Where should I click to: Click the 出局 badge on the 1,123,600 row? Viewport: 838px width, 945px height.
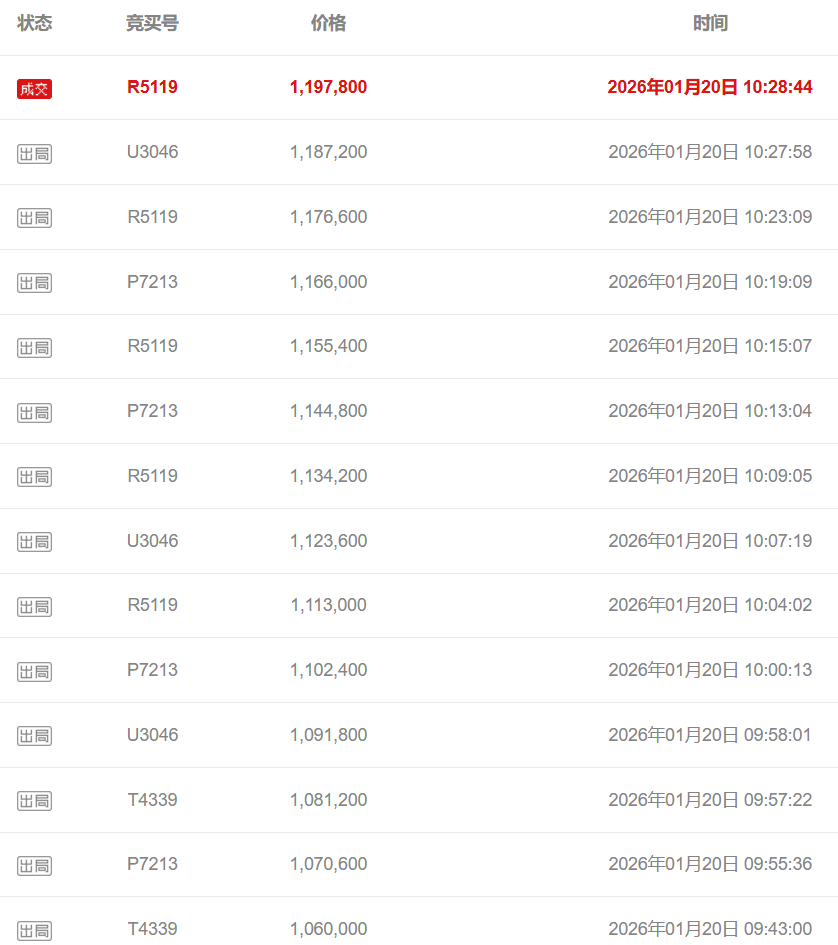click(34, 542)
